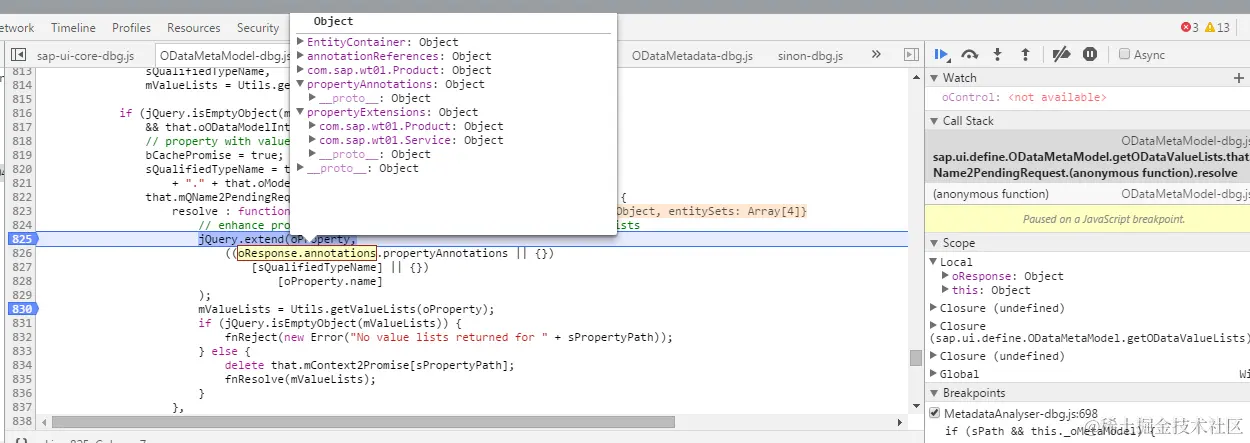
Task: Toggle pause on exceptions
Action: (1090, 54)
